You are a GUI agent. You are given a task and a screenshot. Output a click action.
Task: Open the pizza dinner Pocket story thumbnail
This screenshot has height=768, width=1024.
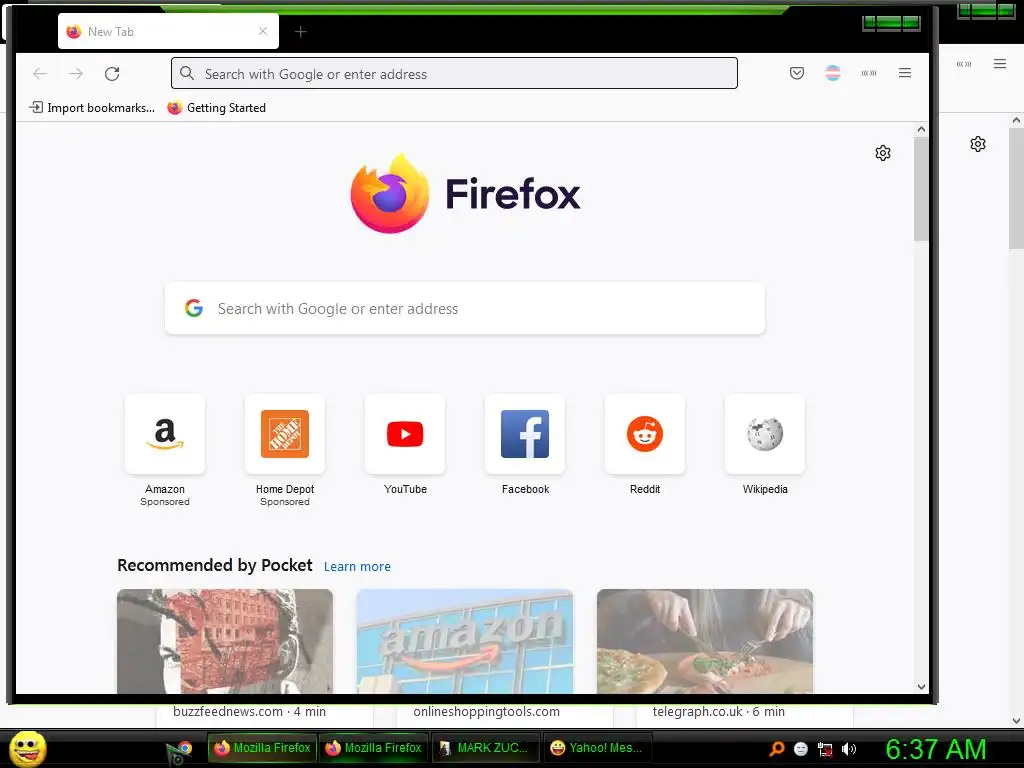[705, 641]
